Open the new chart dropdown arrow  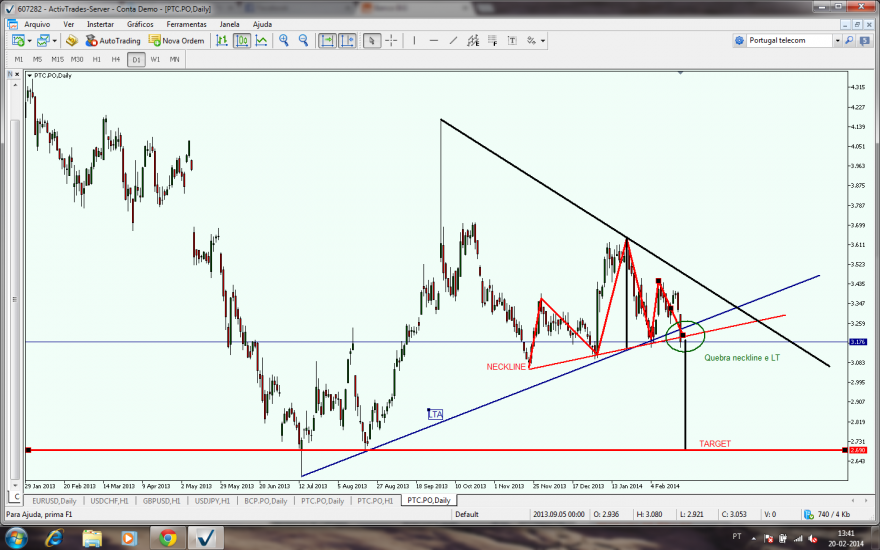pyautogui.click(x=30, y=41)
